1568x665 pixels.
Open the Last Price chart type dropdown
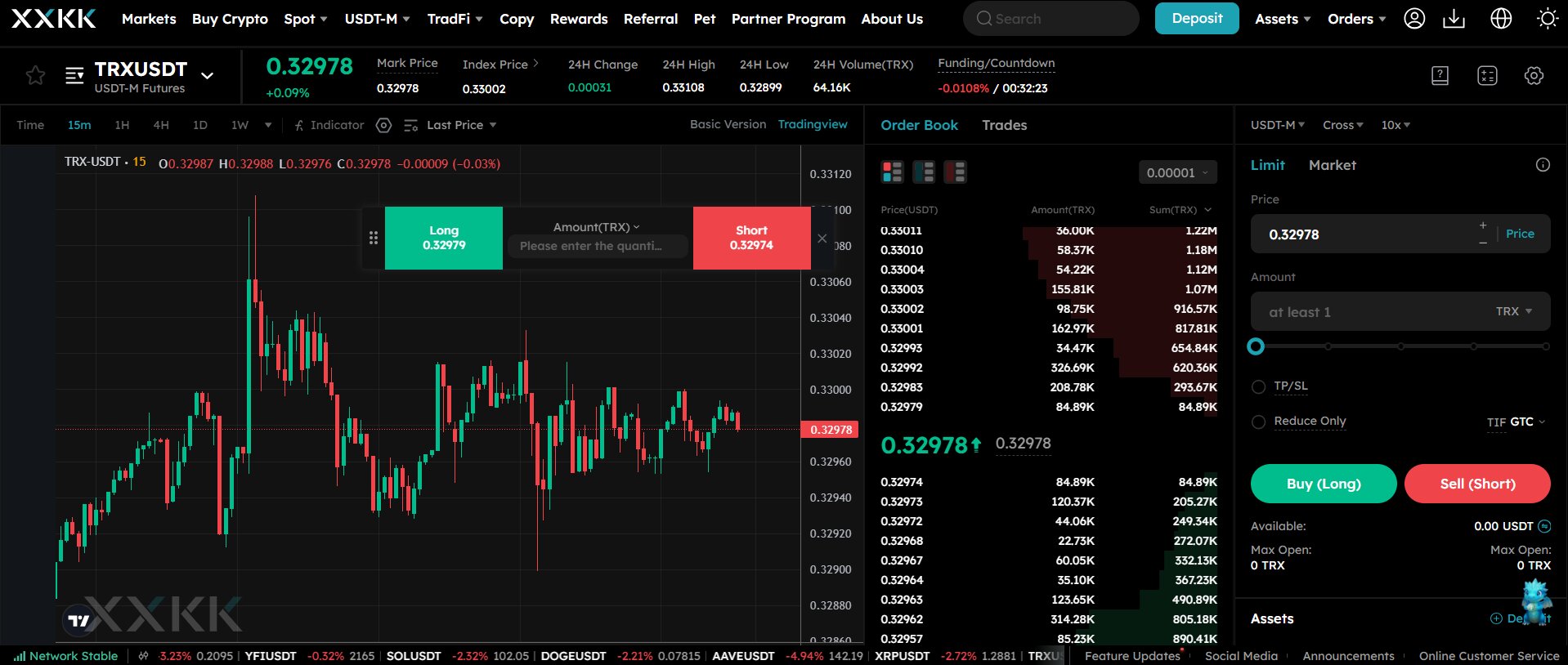(x=461, y=125)
